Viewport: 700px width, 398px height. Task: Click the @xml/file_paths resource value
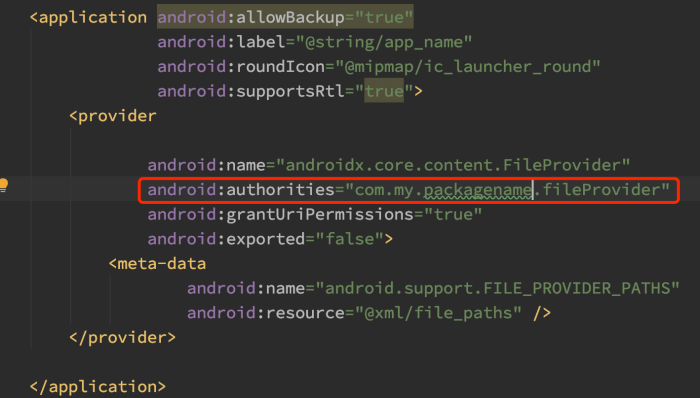438,313
